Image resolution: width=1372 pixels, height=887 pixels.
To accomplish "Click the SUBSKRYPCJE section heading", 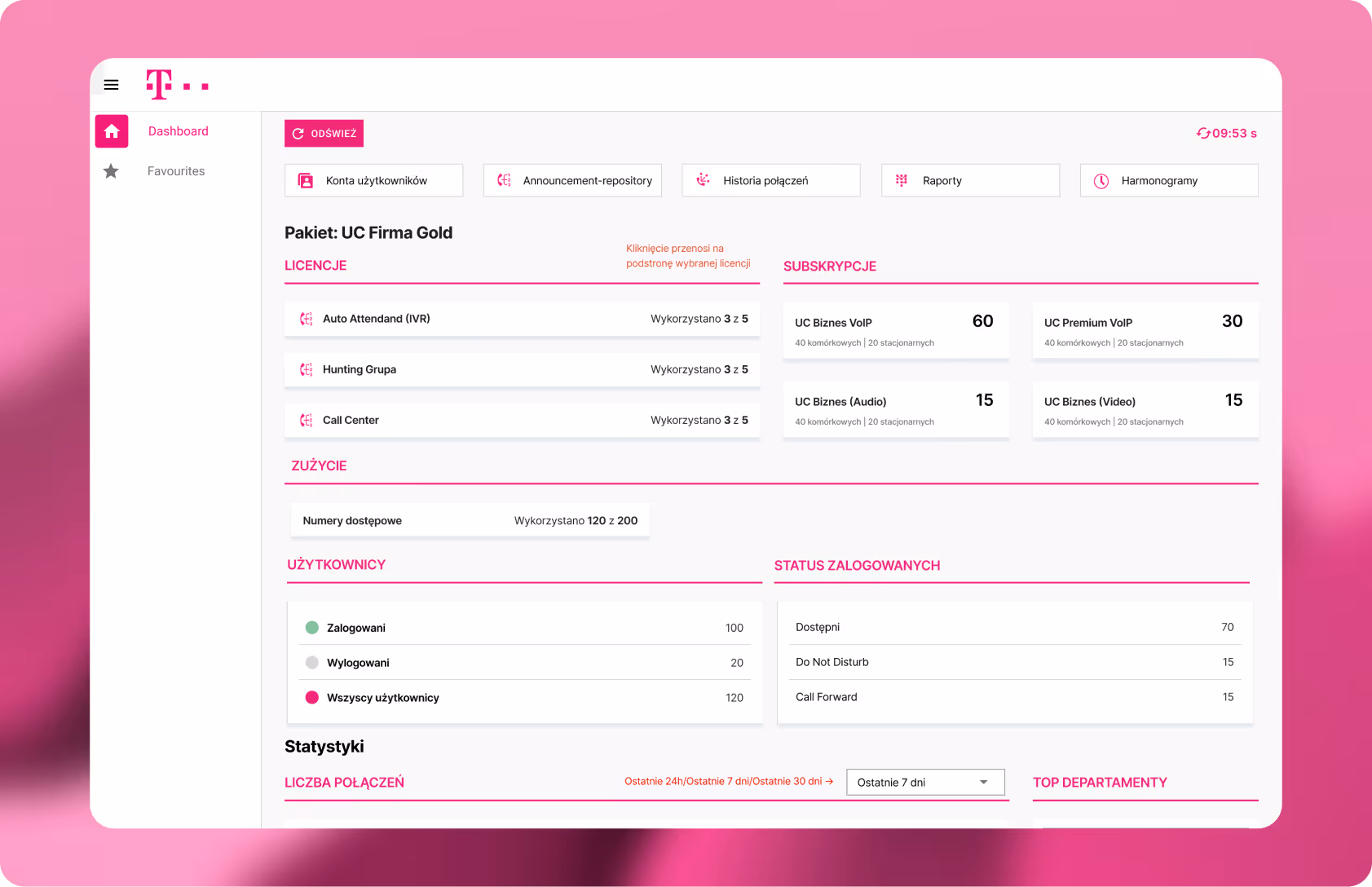I will click(830, 267).
